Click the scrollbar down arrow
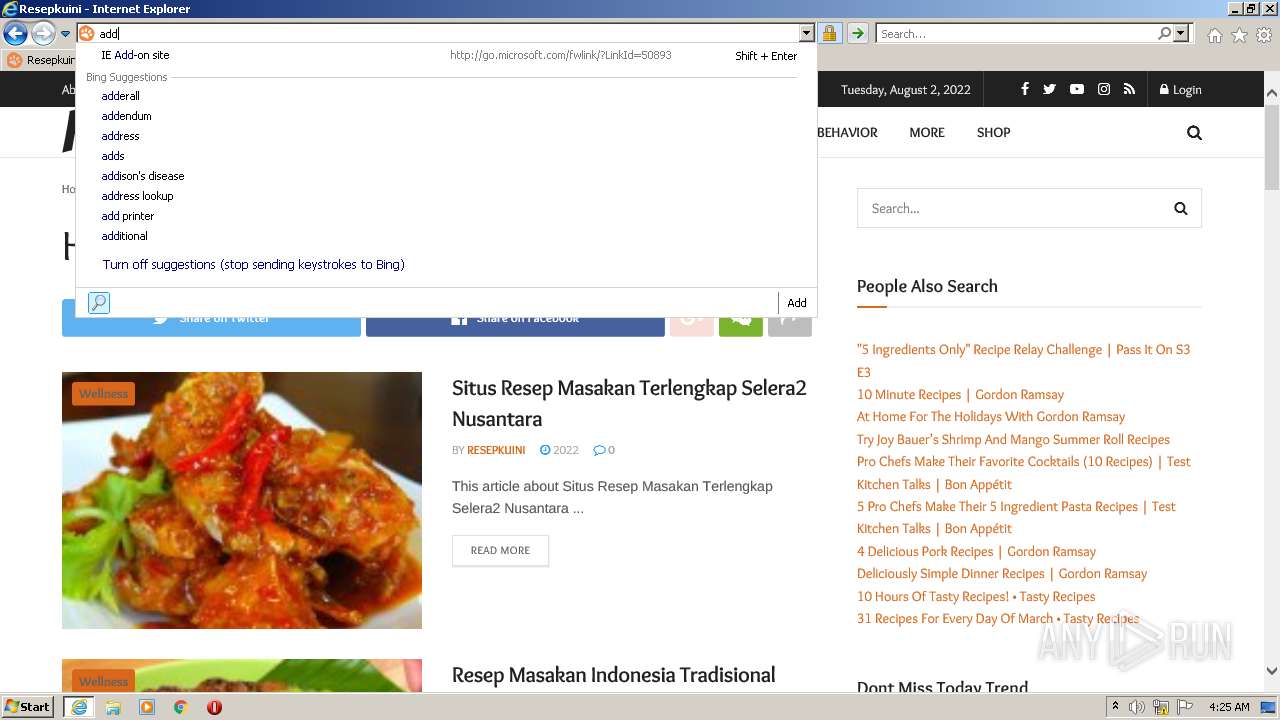Image resolution: width=1280 pixels, height=720 pixels. 1272,672
